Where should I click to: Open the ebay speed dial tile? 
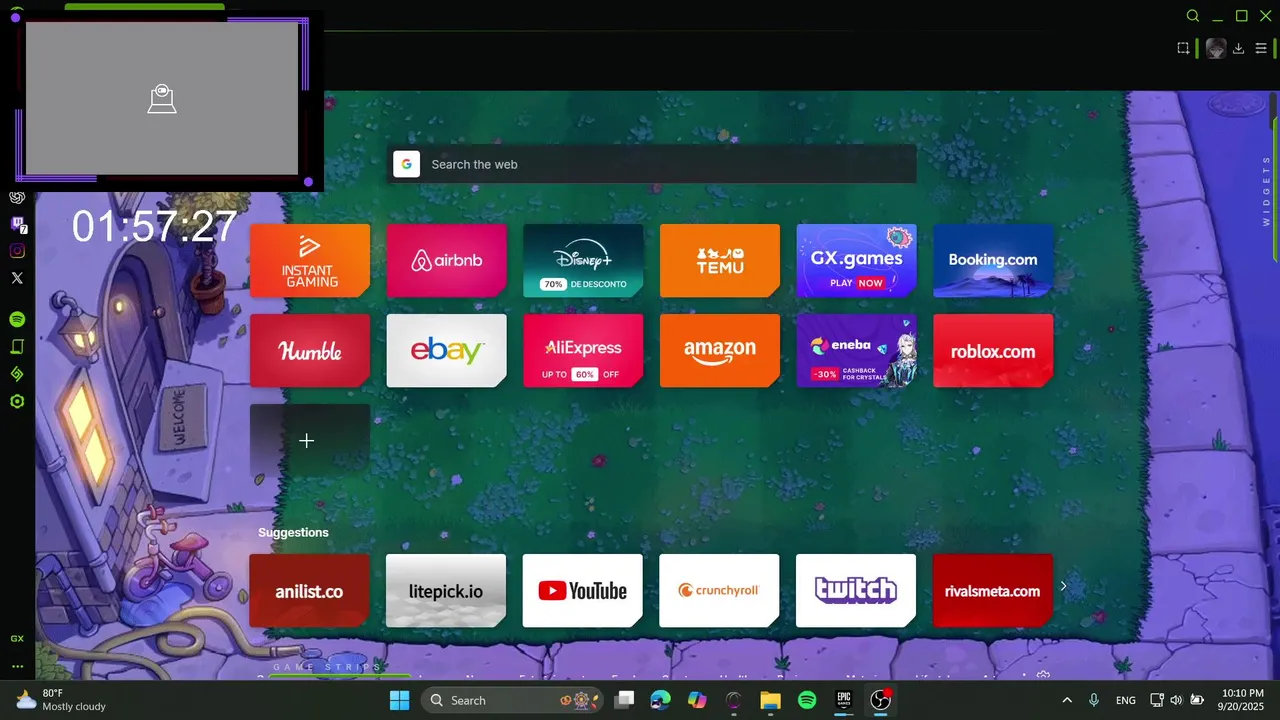446,351
